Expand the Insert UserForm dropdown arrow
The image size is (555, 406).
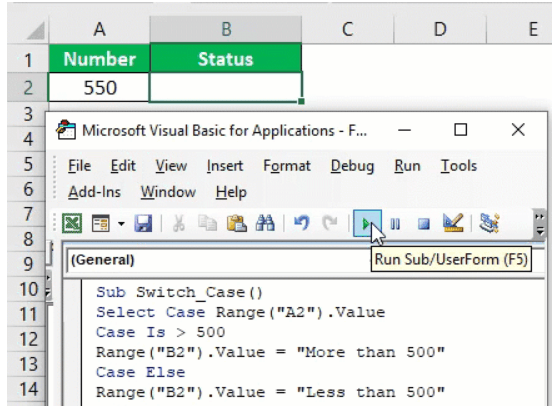[121, 224]
